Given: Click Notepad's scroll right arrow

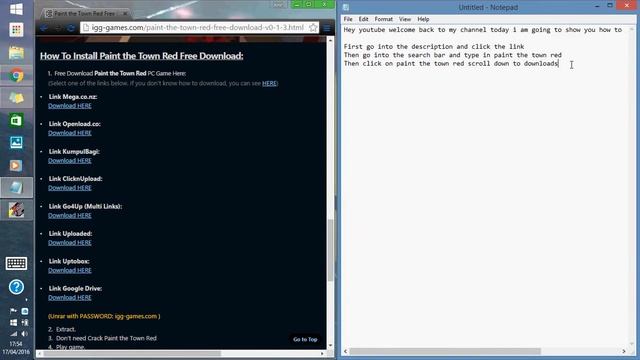Looking at the screenshot, I should [x=624, y=351].
